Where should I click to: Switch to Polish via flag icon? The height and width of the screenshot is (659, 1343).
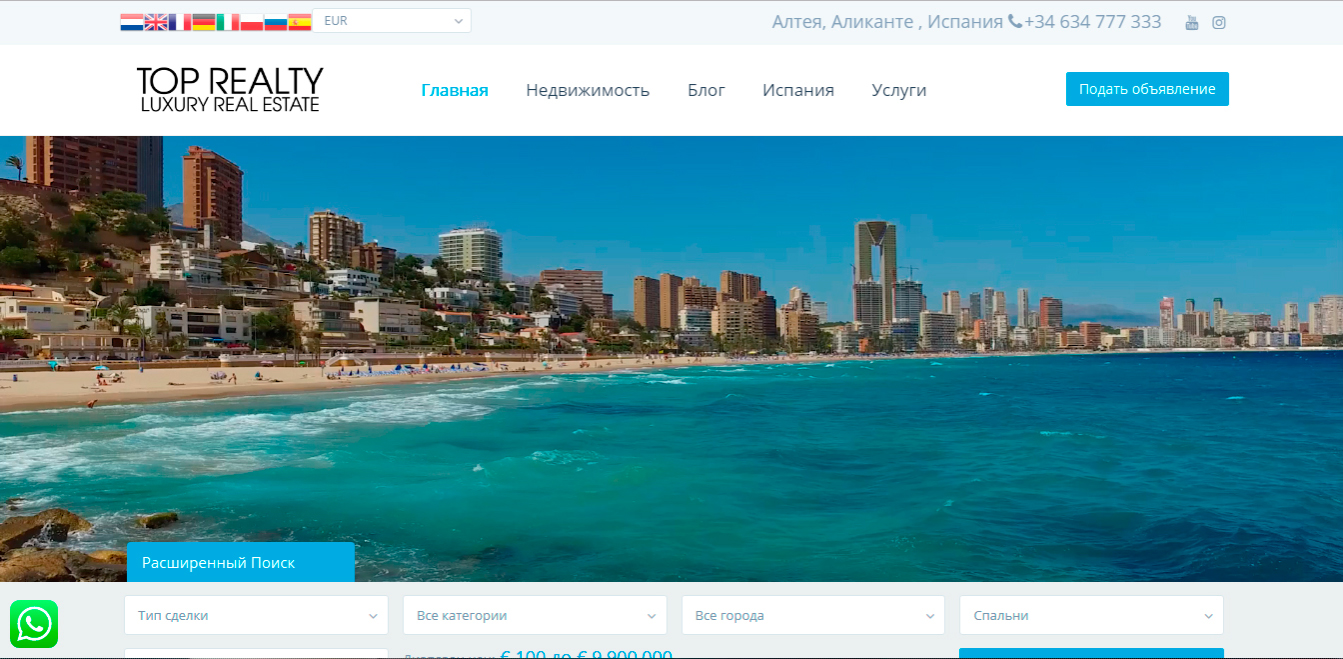click(252, 22)
